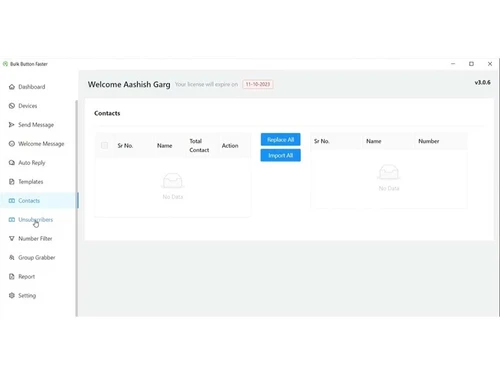Click Name header in left table

pyautogui.click(x=165, y=146)
